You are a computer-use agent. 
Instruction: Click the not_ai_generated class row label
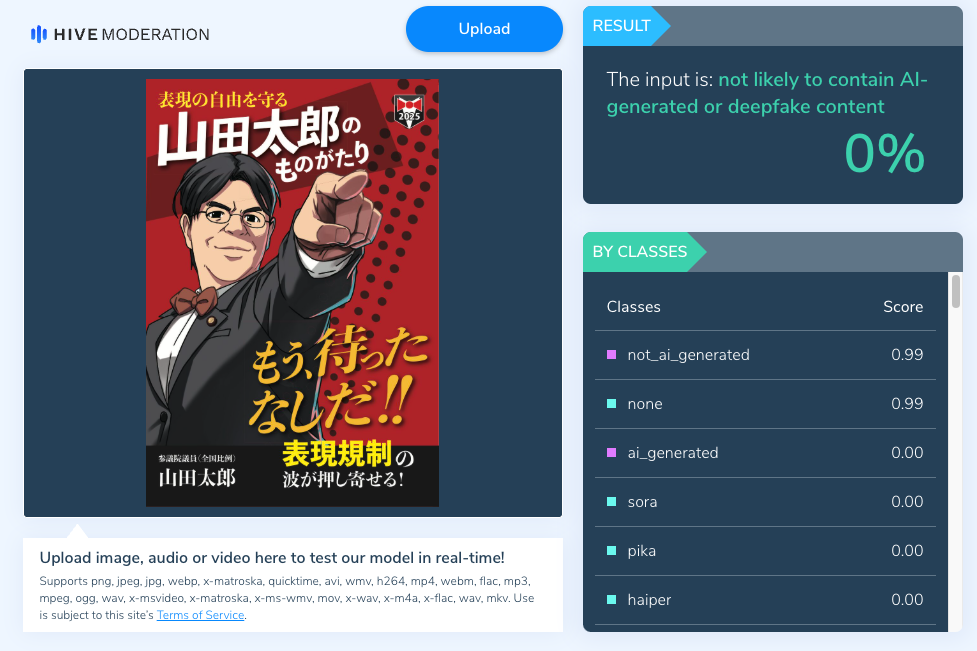pos(689,355)
